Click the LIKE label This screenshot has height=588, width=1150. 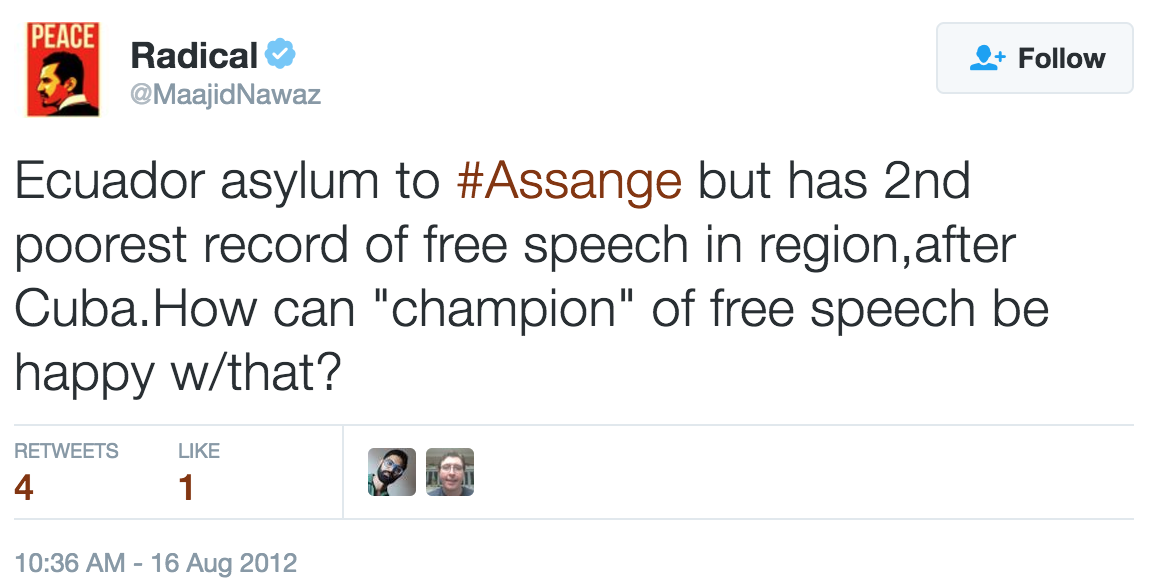[199, 451]
